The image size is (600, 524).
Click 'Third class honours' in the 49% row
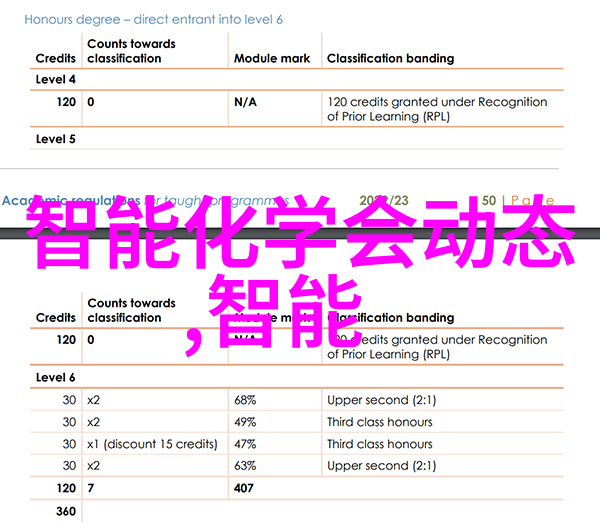tap(380, 422)
